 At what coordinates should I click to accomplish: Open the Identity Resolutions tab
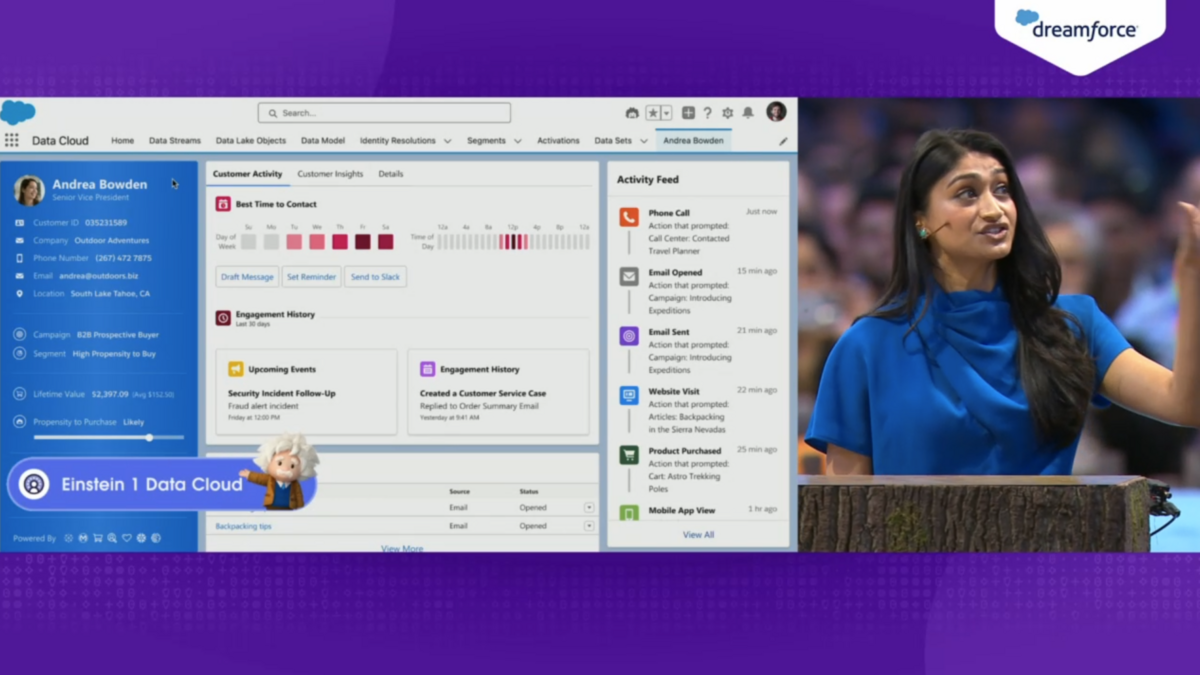pyautogui.click(x=398, y=141)
